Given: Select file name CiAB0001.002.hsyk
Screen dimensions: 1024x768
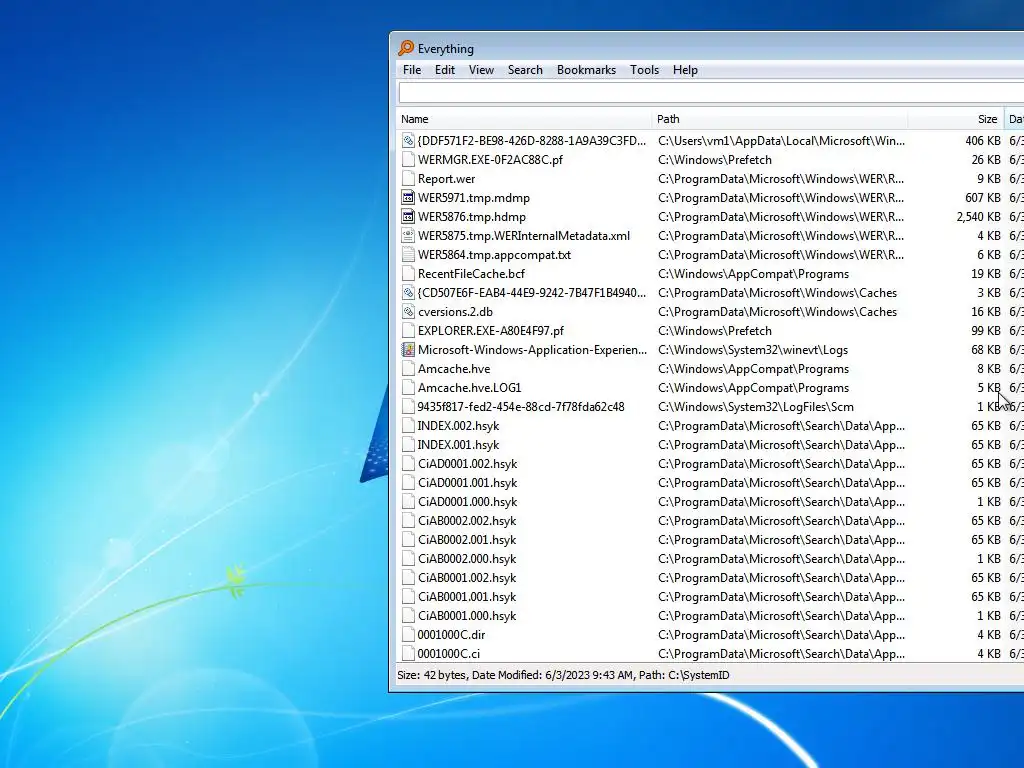Looking at the screenshot, I should [467, 577].
